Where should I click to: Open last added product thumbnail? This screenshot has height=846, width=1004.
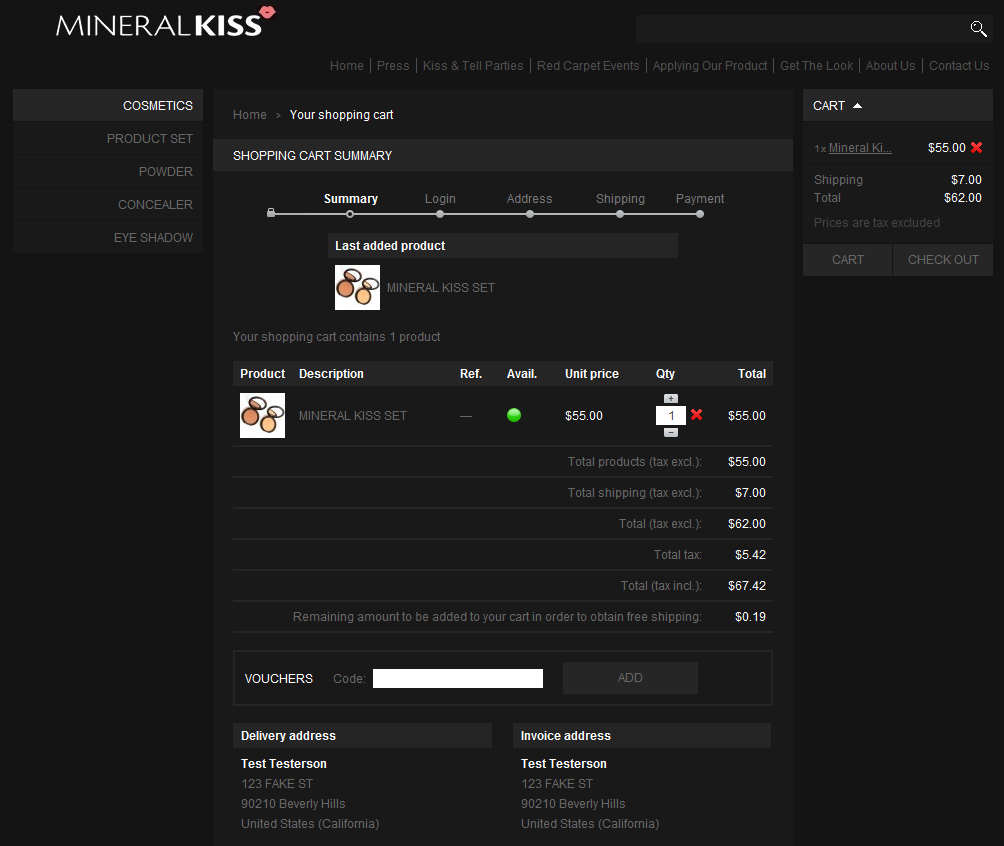(357, 288)
